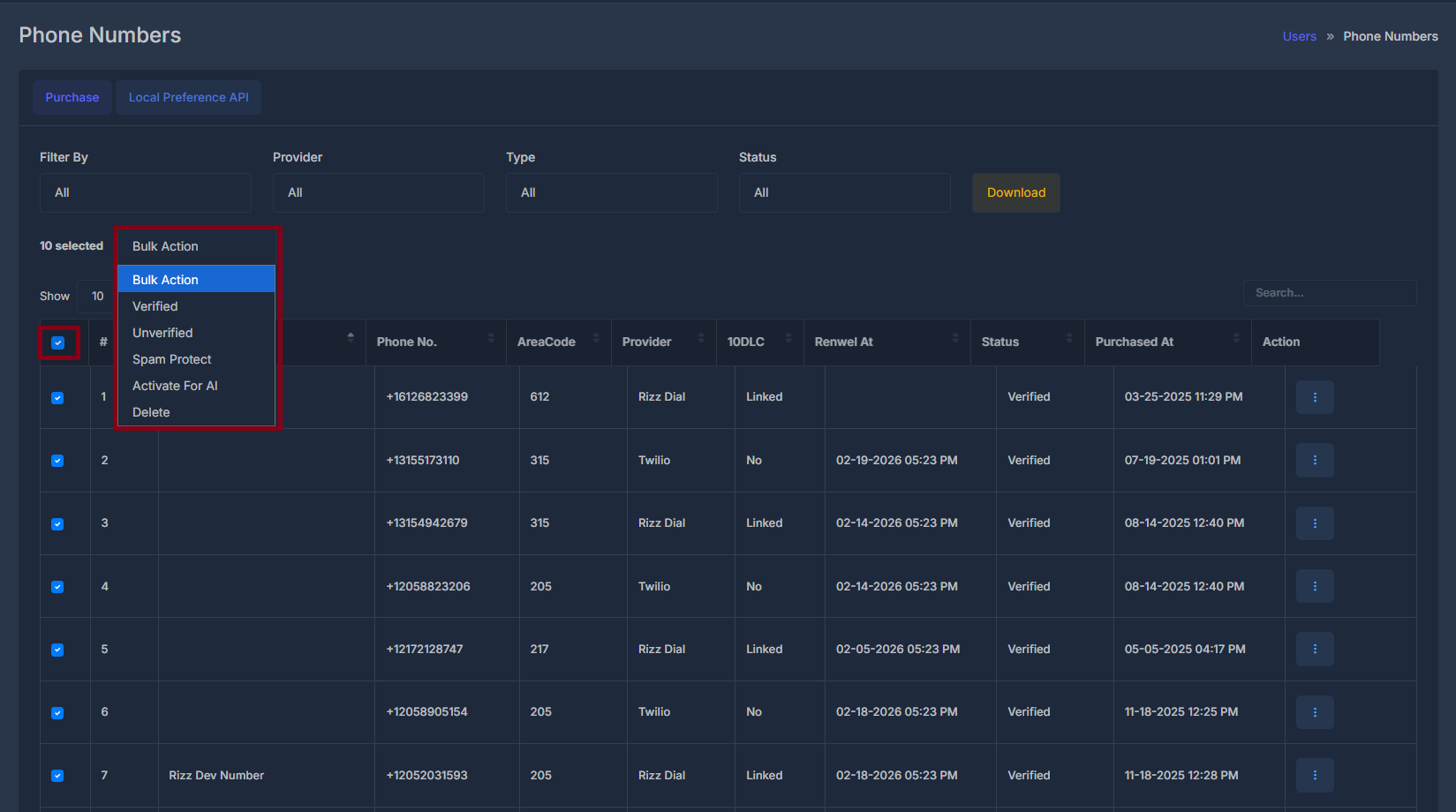Viewport: 1456px width, 812px height.
Task: Open the actions menu for +12172128747
Action: pyautogui.click(x=1315, y=649)
